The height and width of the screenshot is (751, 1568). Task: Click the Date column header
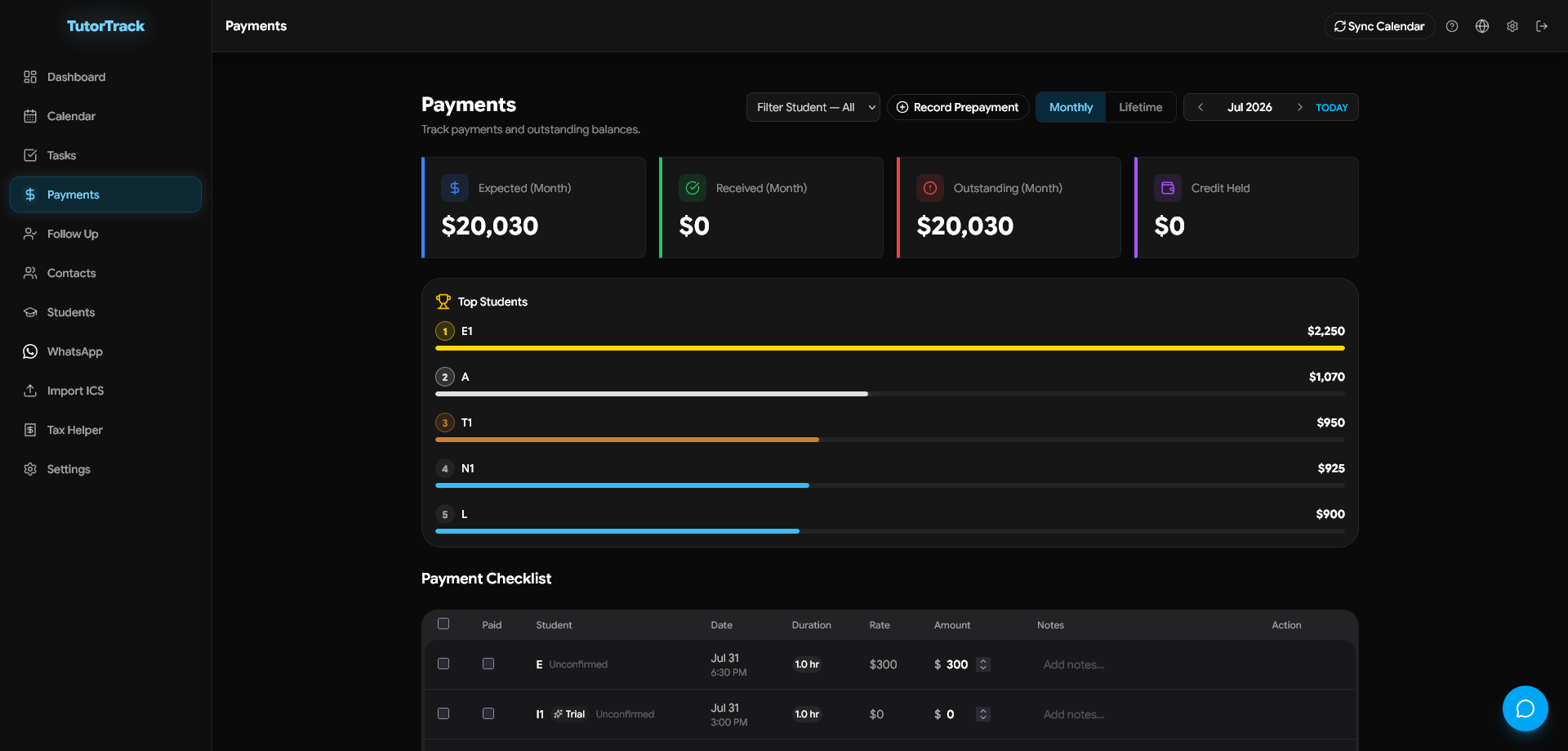pos(721,625)
